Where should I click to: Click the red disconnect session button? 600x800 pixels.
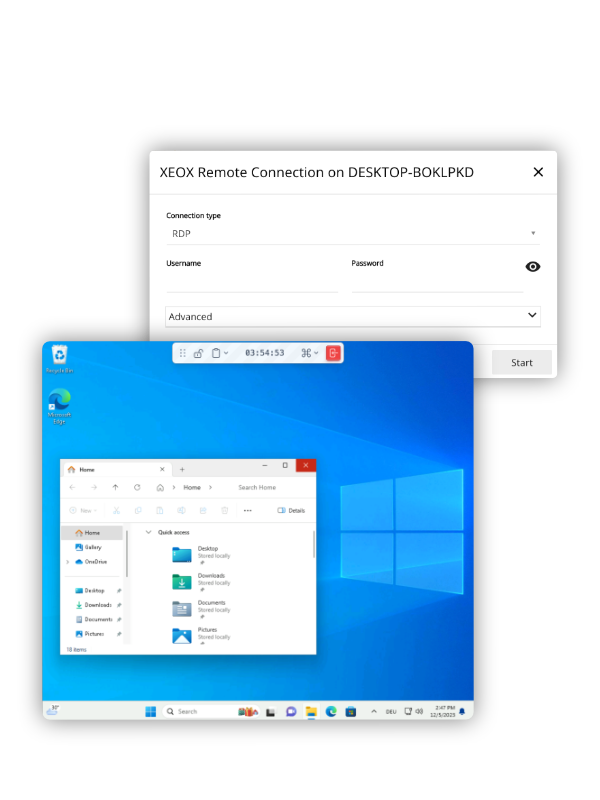point(333,353)
